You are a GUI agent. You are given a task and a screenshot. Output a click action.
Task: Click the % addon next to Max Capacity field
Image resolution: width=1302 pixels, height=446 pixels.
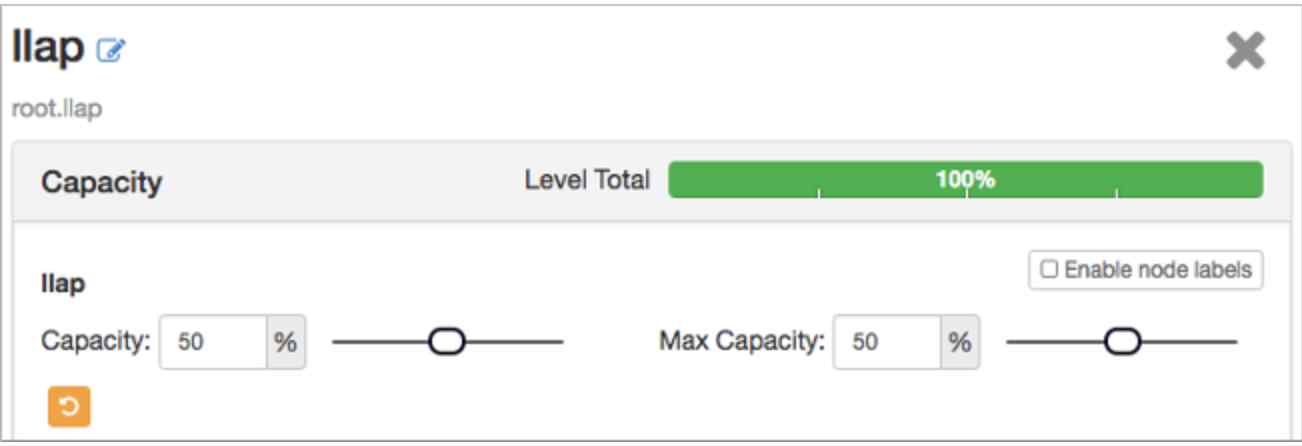959,342
